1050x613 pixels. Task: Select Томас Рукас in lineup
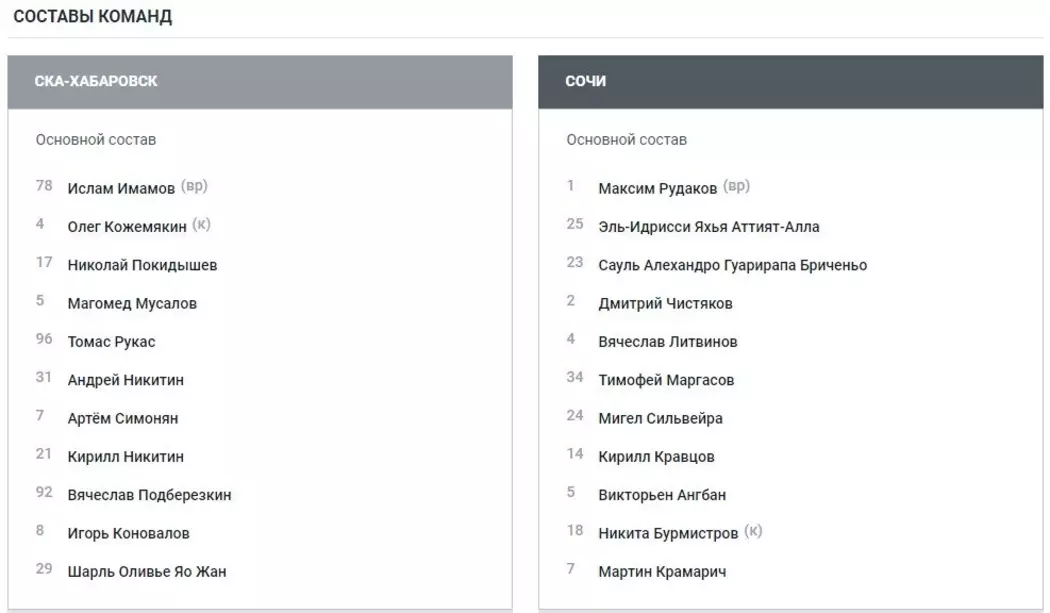(x=111, y=342)
